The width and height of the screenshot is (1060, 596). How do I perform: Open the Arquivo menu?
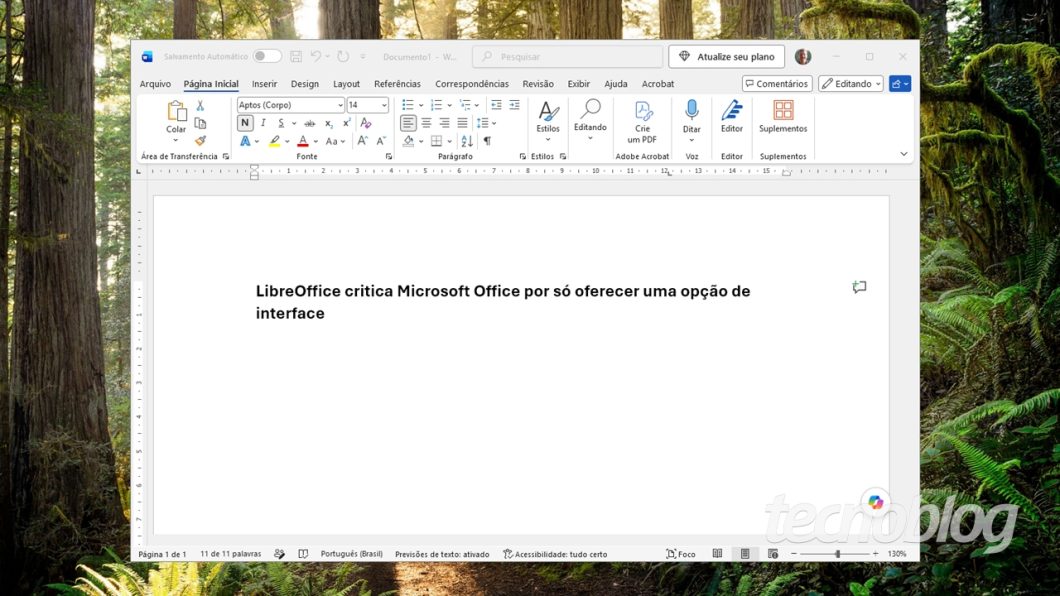[x=155, y=84]
